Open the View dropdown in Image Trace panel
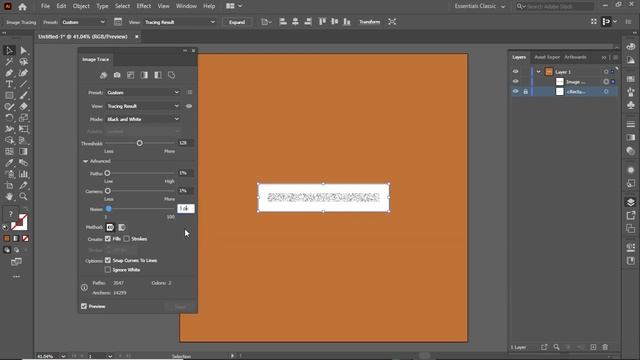 (x=142, y=106)
